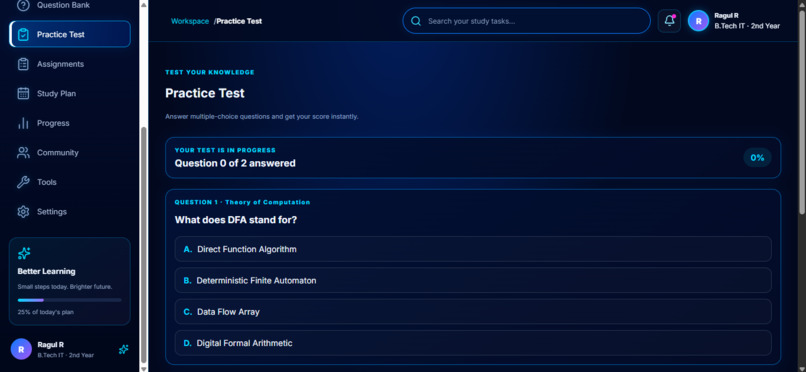Open Settings page label
806x372 pixels.
coord(52,212)
